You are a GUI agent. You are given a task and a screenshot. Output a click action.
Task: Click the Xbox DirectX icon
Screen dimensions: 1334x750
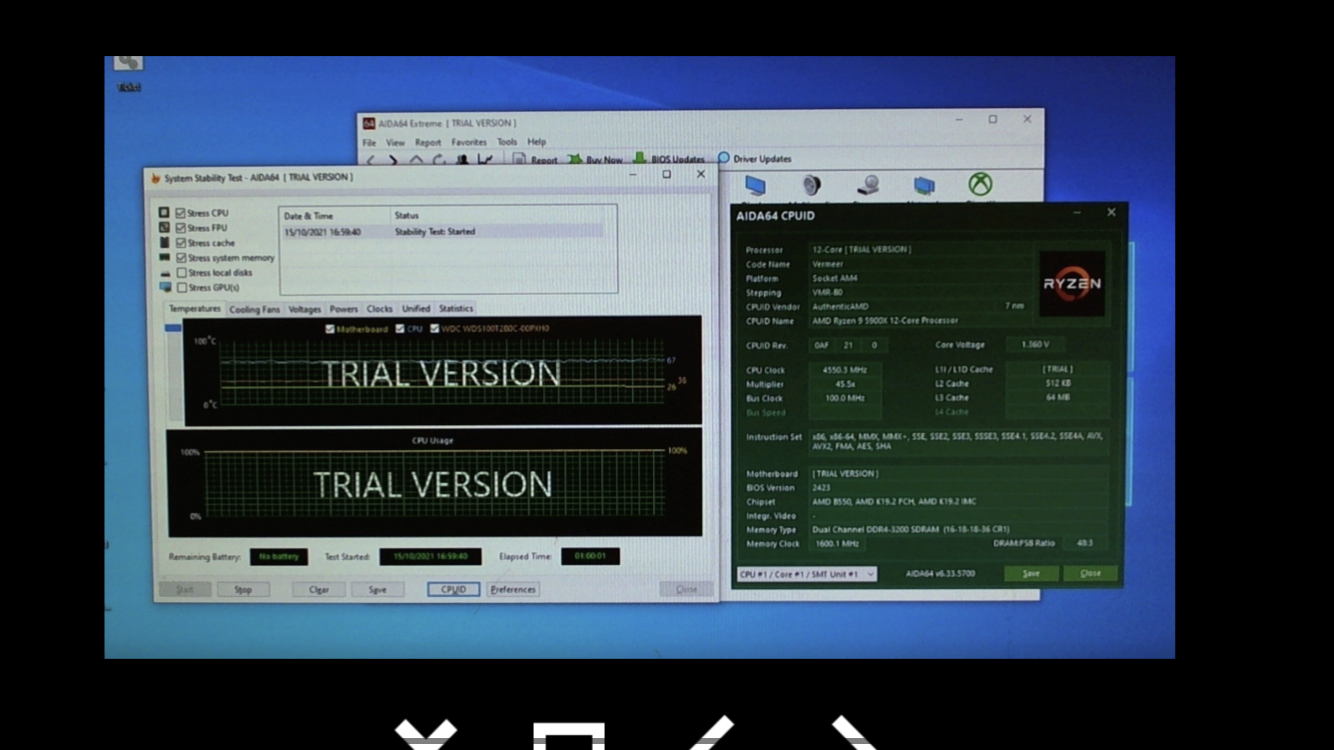979,184
